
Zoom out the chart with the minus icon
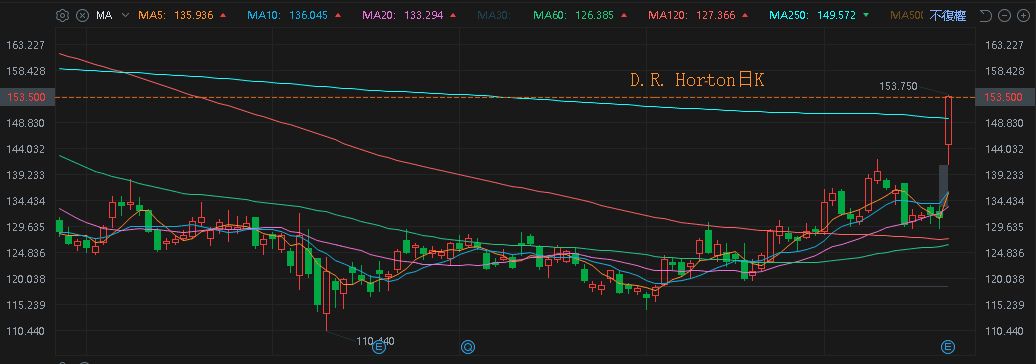click(1004, 15)
